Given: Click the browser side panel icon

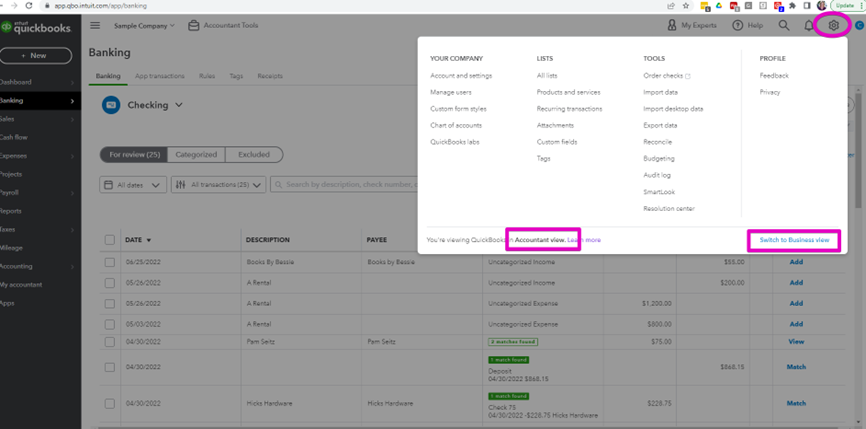Looking at the screenshot, I should pyautogui.click(x=807, y=6).
